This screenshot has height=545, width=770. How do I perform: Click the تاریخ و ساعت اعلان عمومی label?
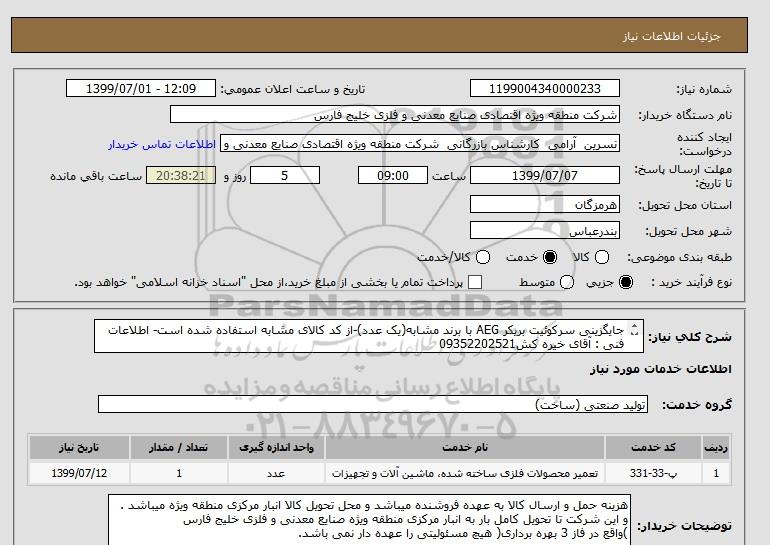tap(293, 89)
